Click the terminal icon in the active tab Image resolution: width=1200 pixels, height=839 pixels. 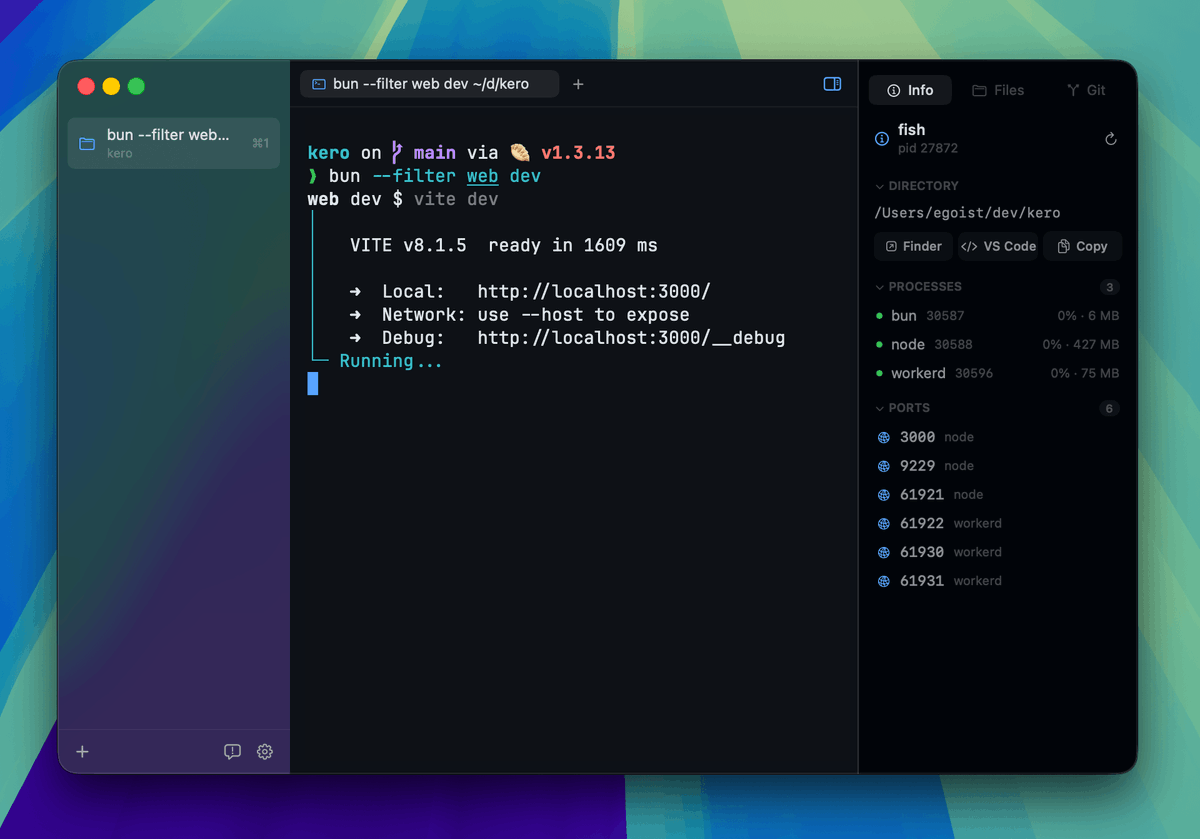(x=318, y=84)
